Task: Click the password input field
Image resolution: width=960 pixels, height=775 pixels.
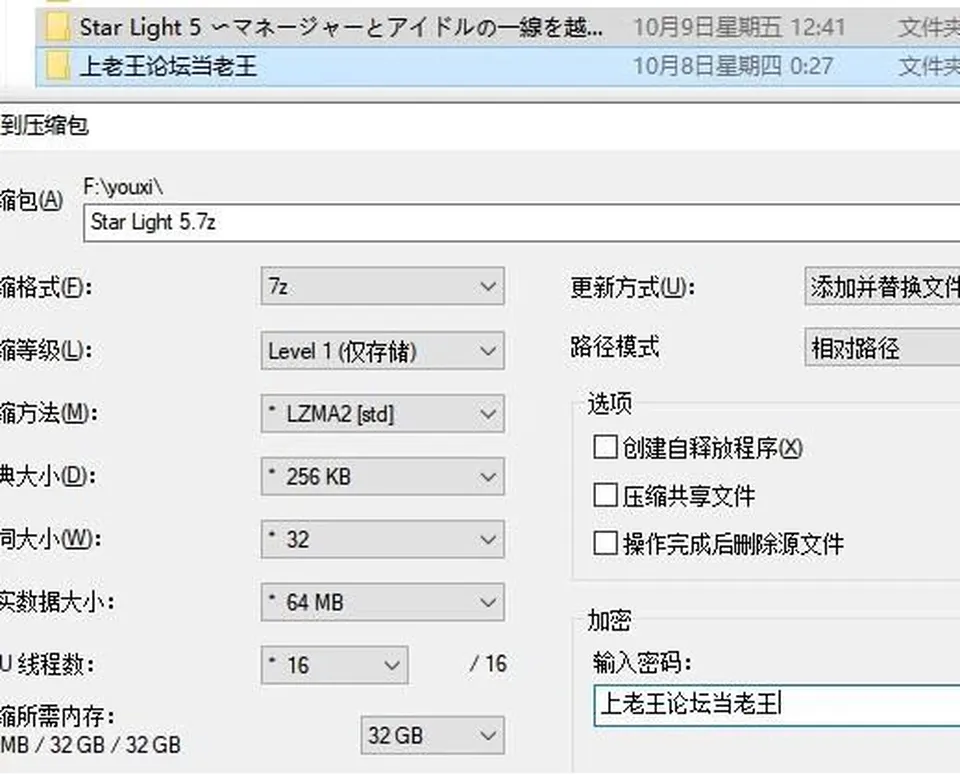Action: (x=776, y=705)
